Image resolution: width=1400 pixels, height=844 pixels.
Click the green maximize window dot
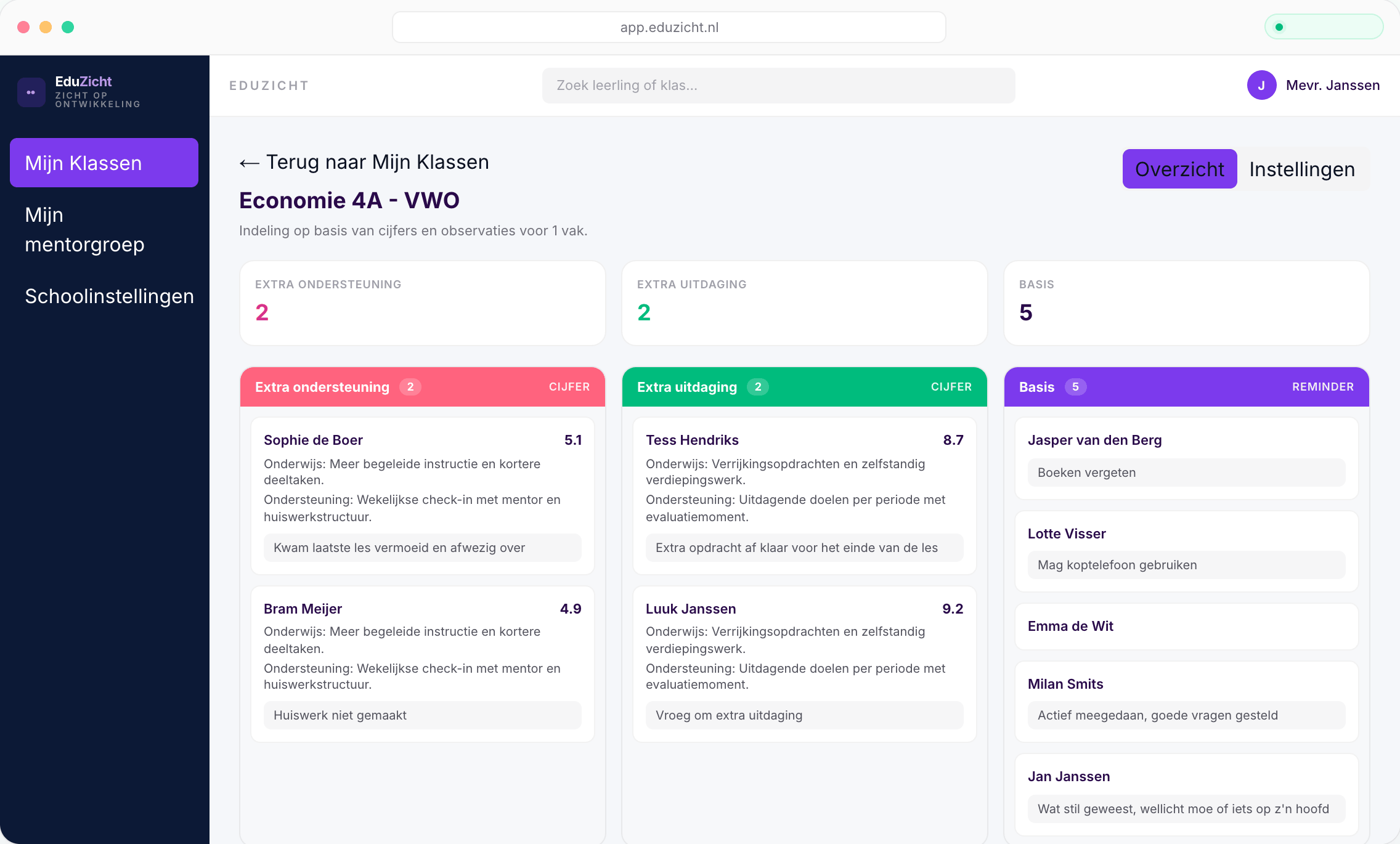[68, 27]
